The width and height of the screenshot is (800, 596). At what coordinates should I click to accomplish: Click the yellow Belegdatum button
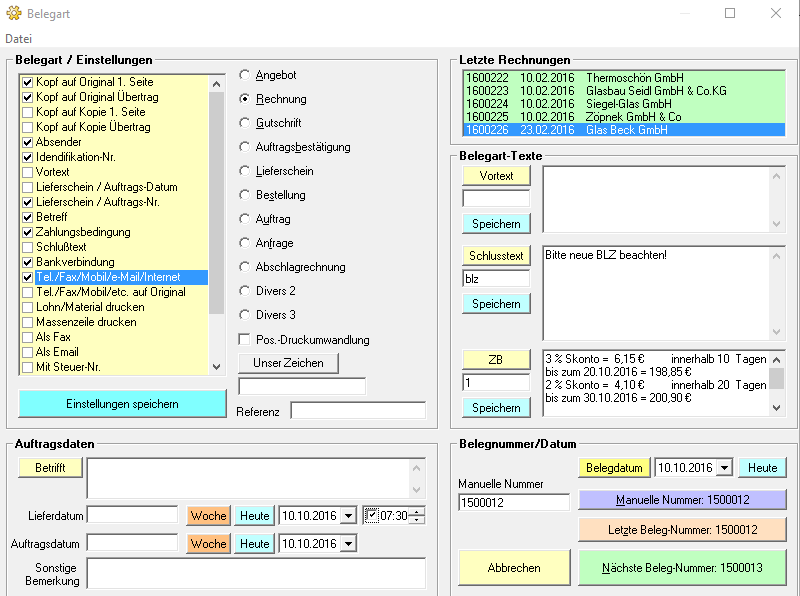[x=614, y=467]
